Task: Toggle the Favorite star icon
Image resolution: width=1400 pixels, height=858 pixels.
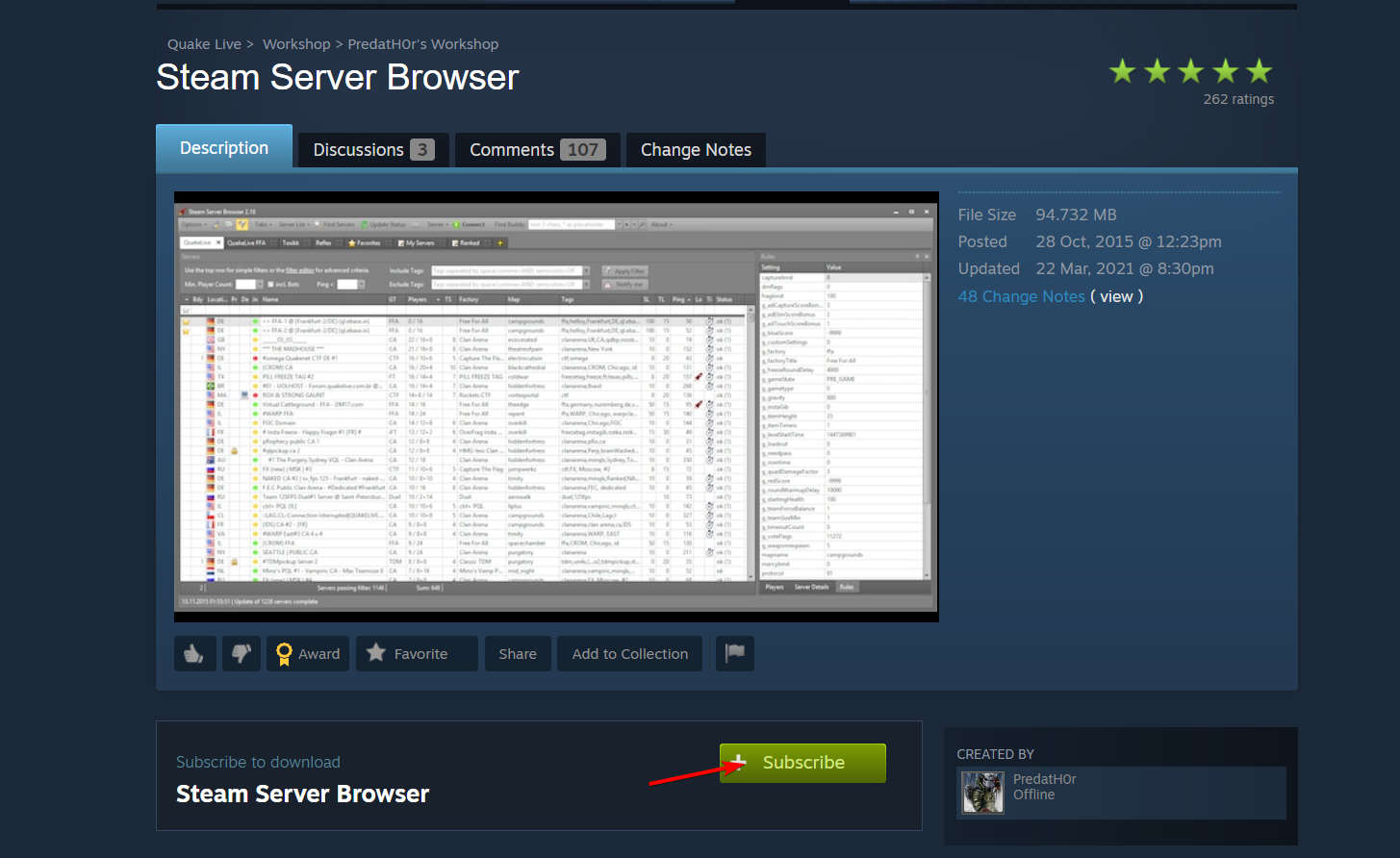Action: coord(375,653)
